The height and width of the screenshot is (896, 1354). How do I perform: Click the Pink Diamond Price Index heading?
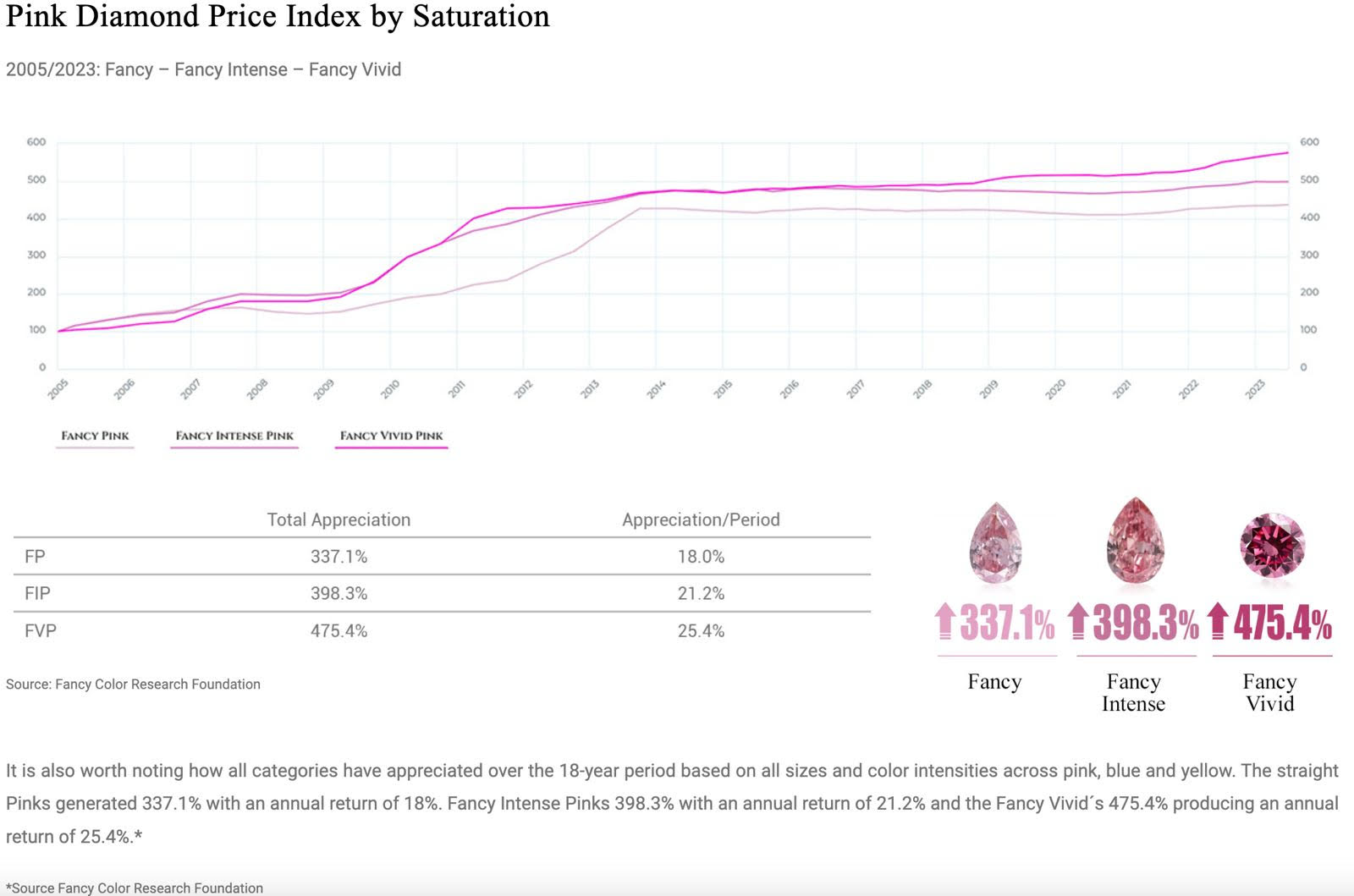click(x=278, y=16)
